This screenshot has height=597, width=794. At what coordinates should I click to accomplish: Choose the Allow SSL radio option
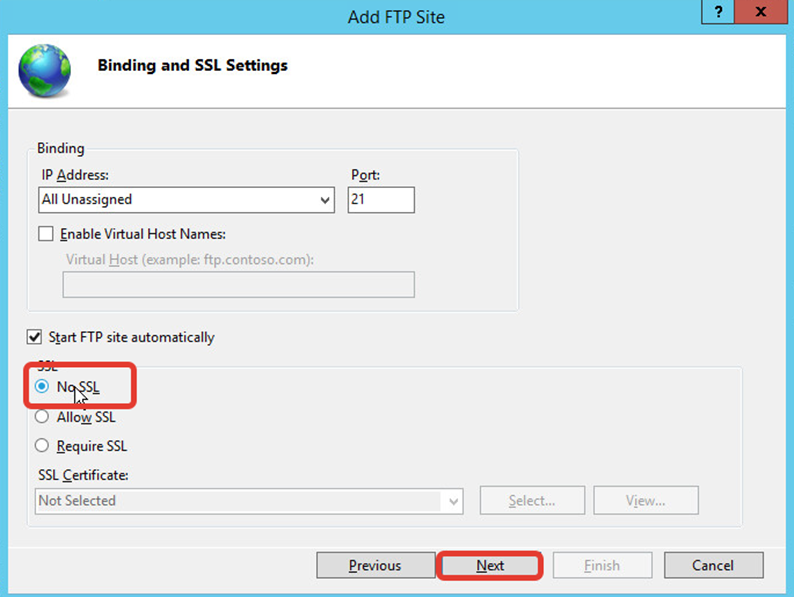tap(42, 417)
